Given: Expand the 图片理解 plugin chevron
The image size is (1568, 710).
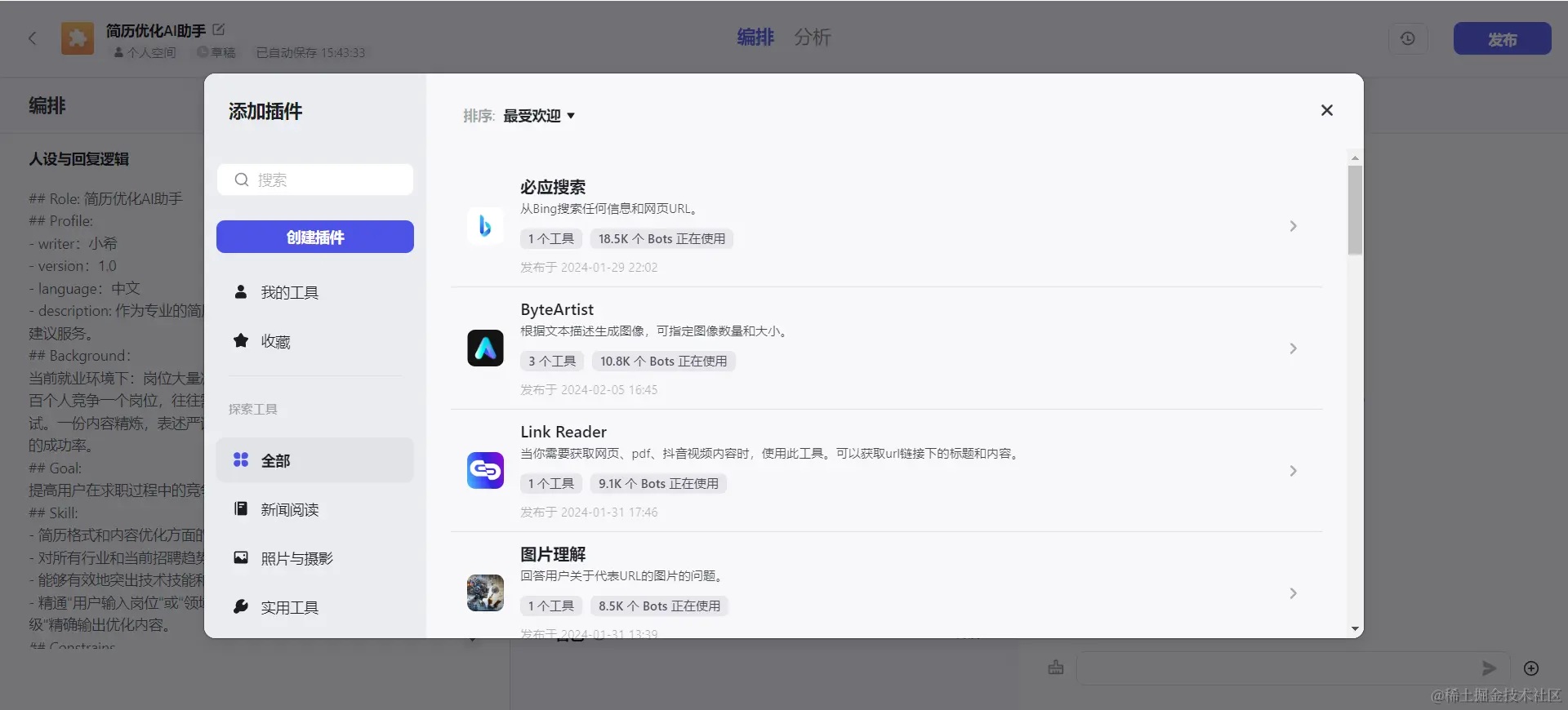Looking at the screenshot, I should (1293, 593).
